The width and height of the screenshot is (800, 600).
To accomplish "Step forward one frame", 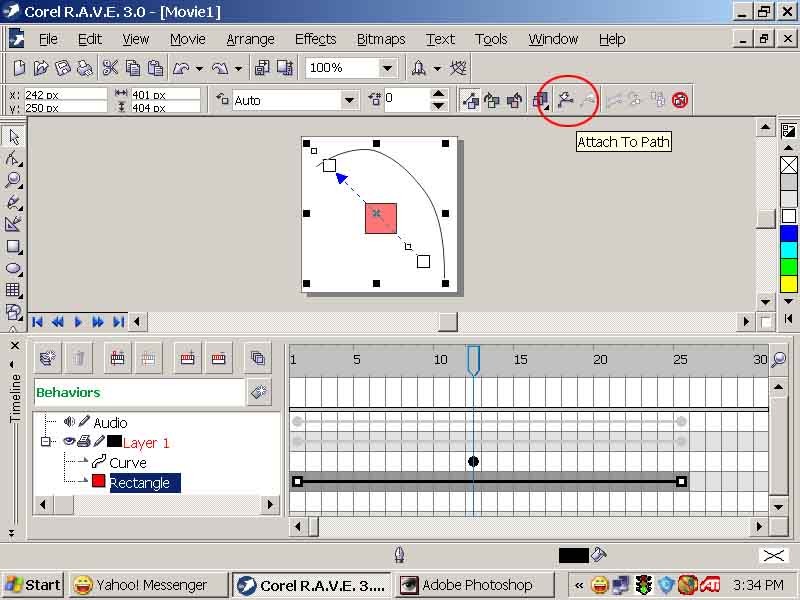I will [x=97, y=322].
